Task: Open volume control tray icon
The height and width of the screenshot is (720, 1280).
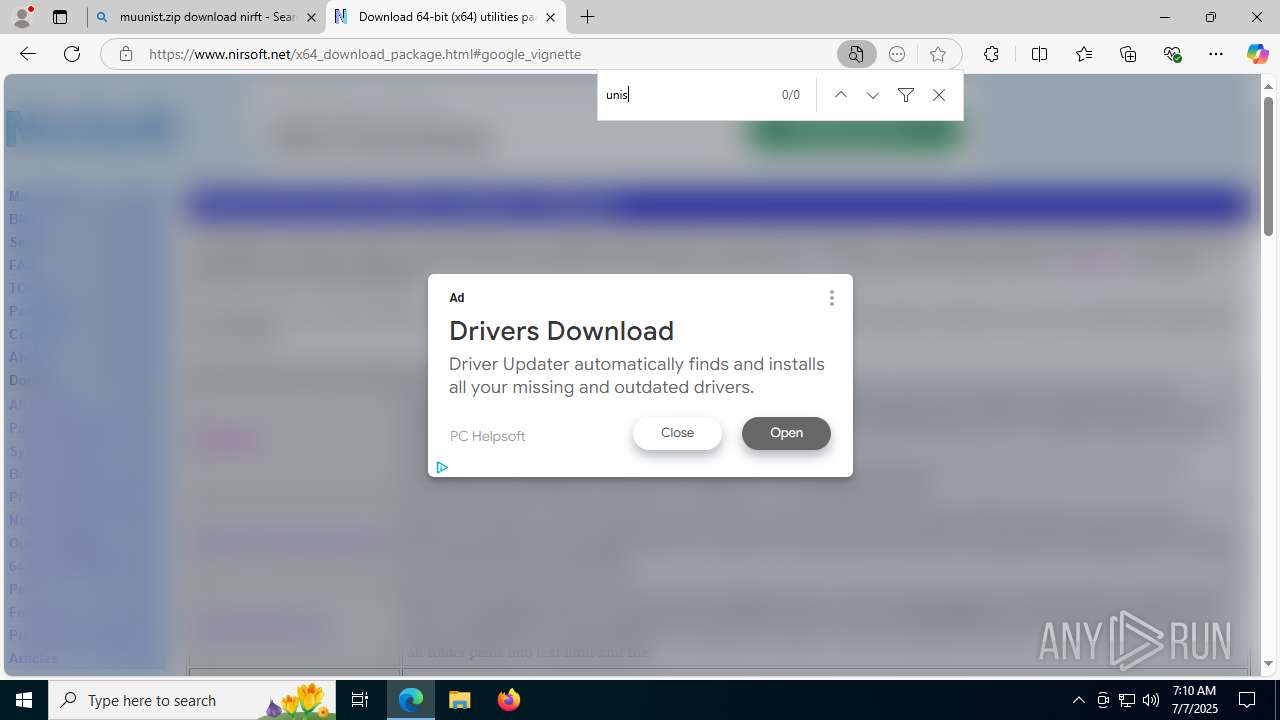Action: point(1151,700)
